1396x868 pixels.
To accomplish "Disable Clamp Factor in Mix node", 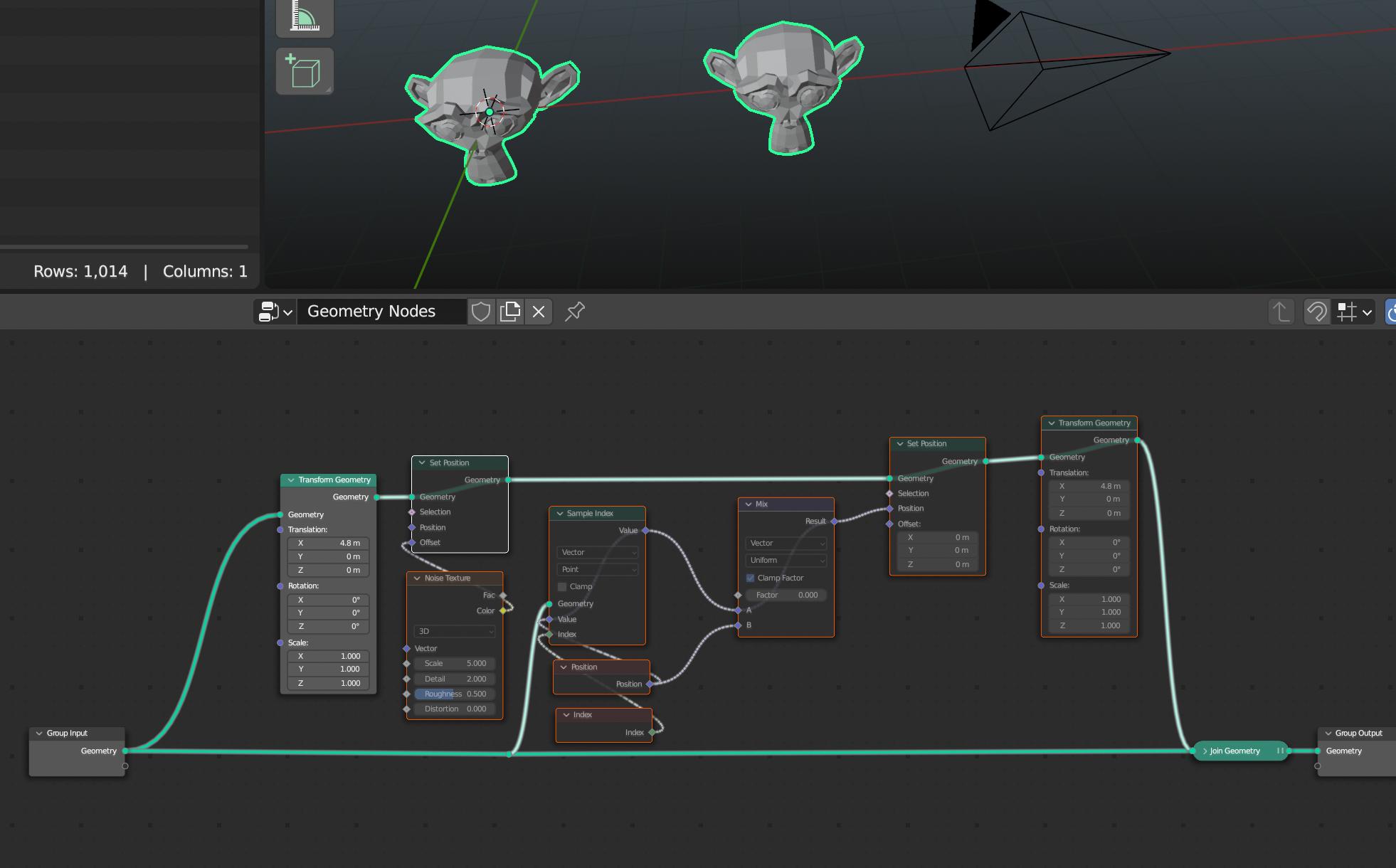I will (750, 578).
